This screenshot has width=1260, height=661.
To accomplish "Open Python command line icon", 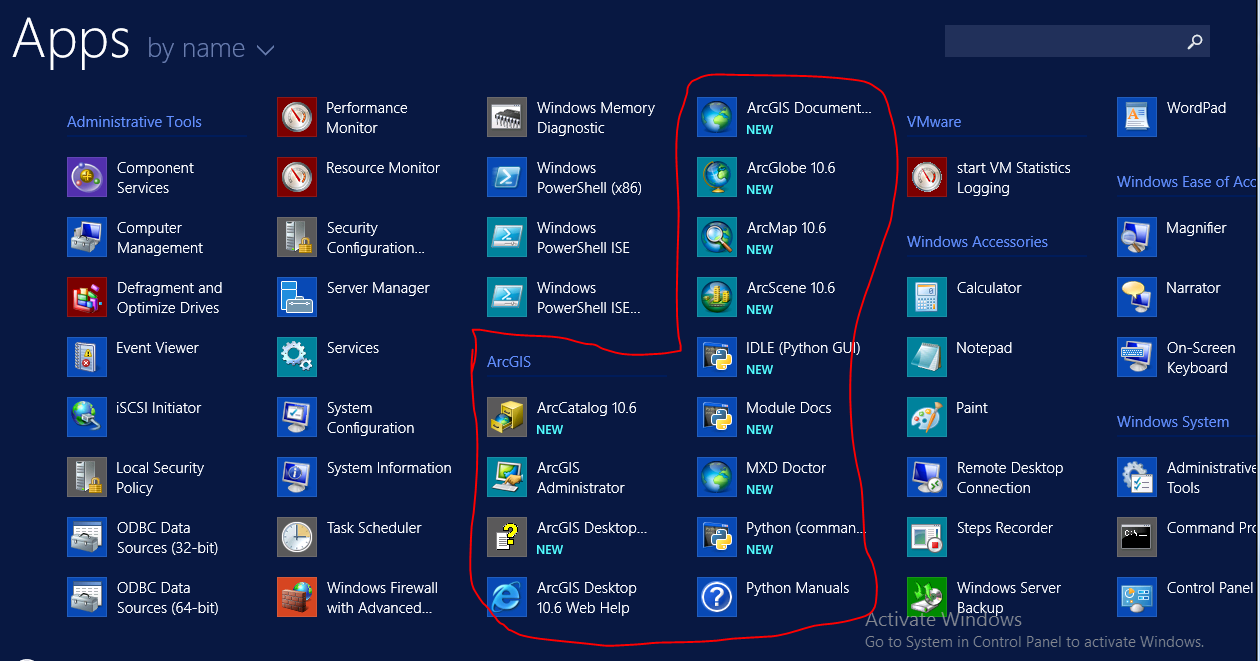I will [x=717, y=538].
